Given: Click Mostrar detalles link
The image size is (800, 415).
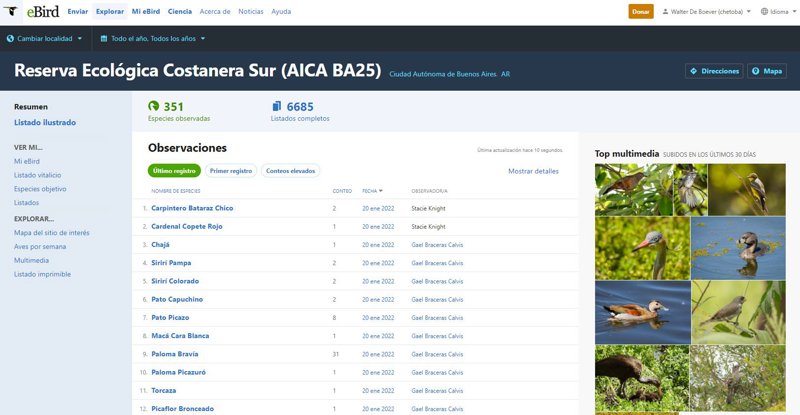Looking at the screenshot, I should (533, 171).
